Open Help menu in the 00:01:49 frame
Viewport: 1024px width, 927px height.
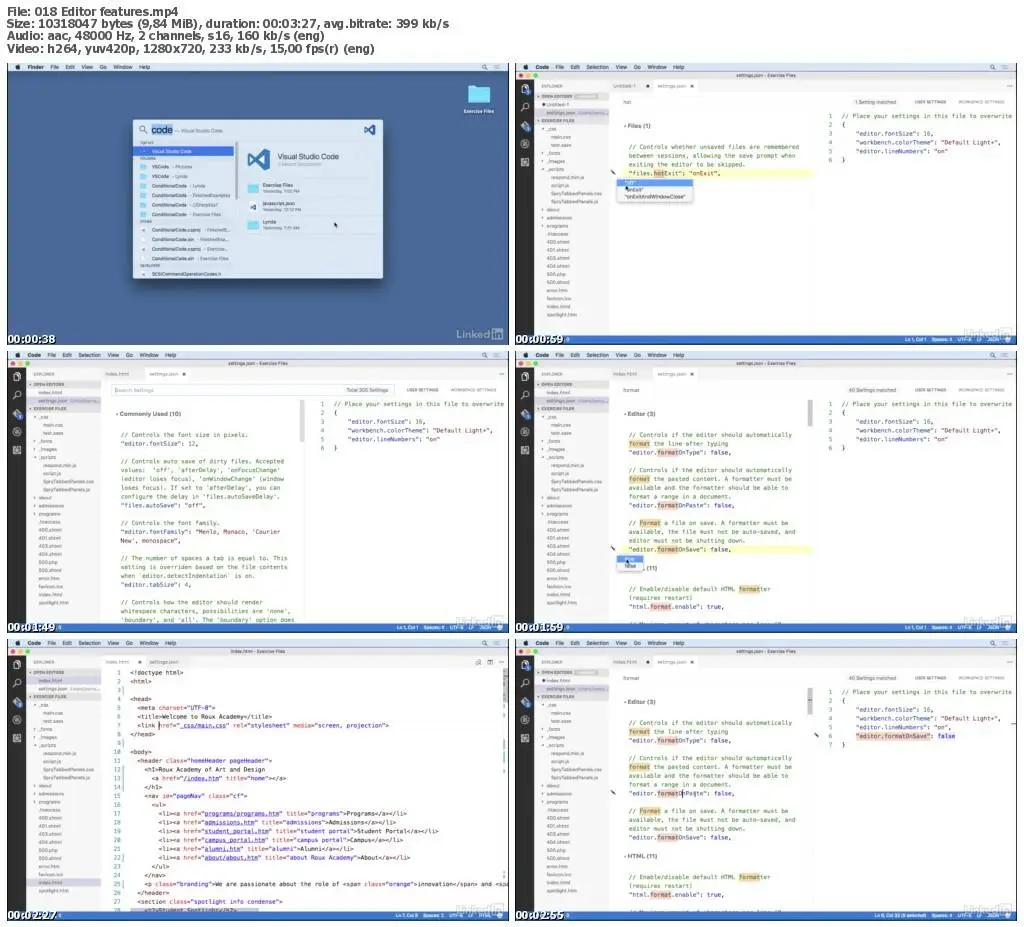tap(170, 355)
